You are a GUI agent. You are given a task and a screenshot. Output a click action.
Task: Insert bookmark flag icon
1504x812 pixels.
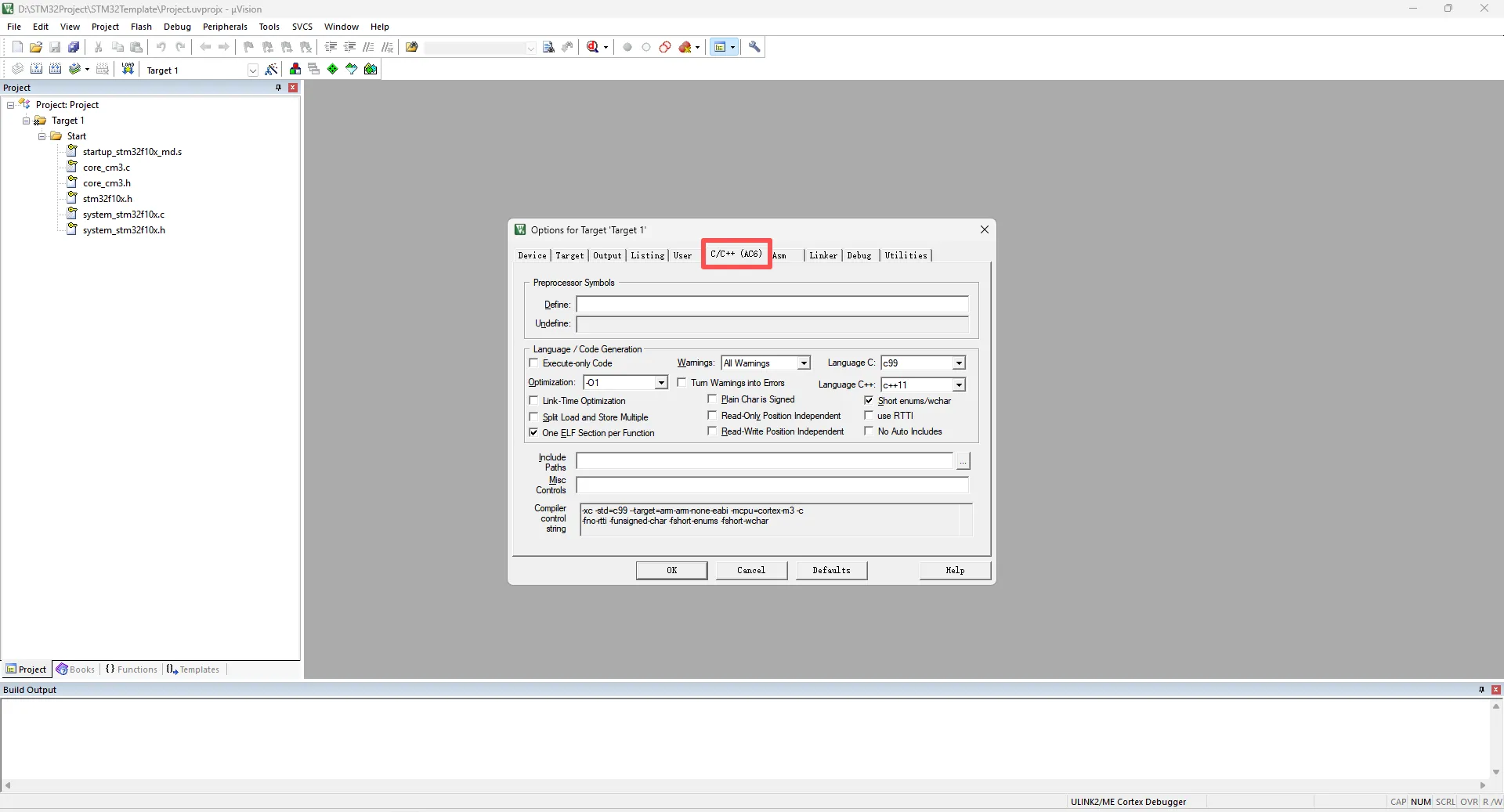coord(249,47)
